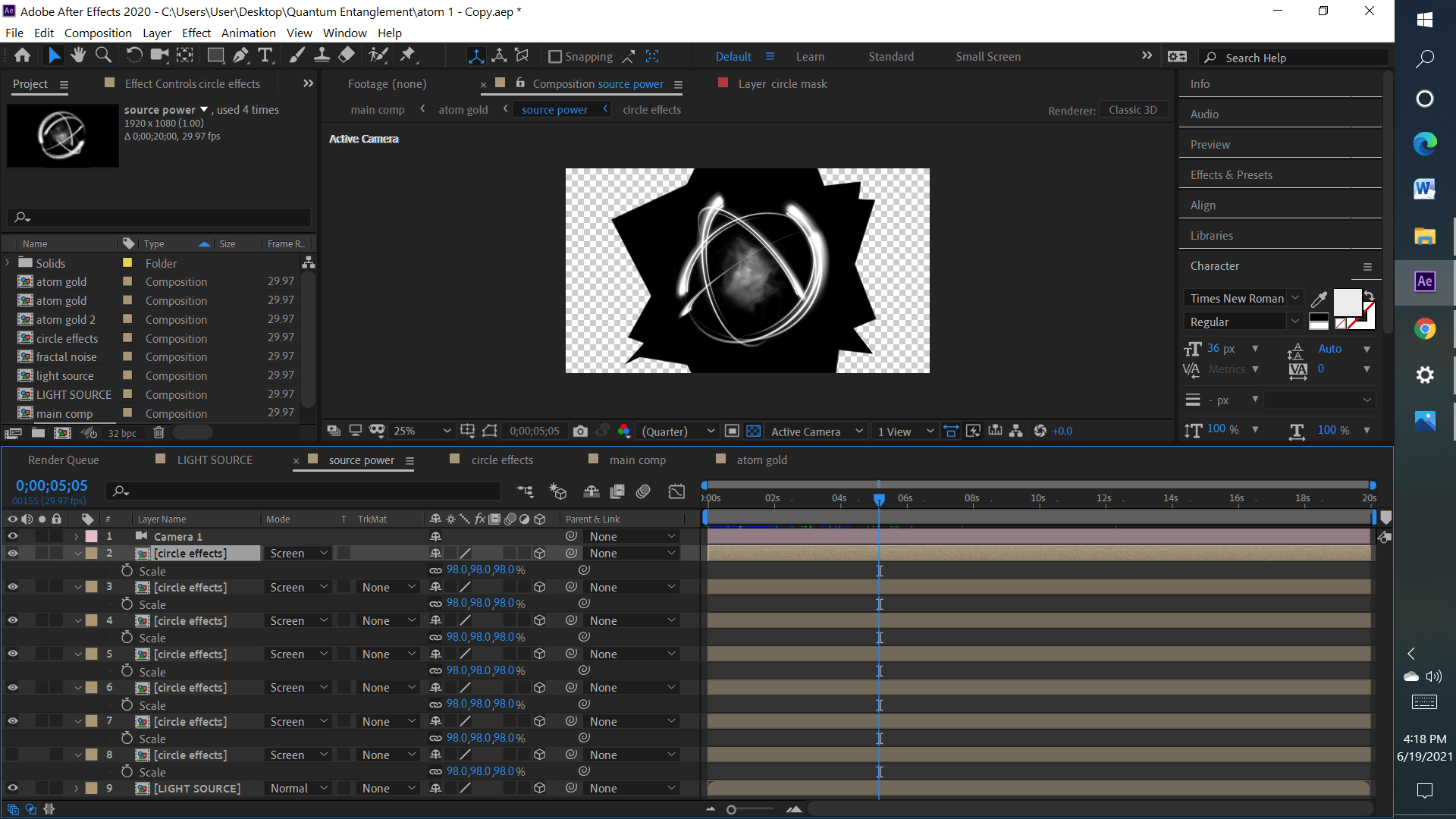Open the 1 View layout dropdown
Image resolution: width=1456 pixels, height=819 pixels.
point(905,431)
